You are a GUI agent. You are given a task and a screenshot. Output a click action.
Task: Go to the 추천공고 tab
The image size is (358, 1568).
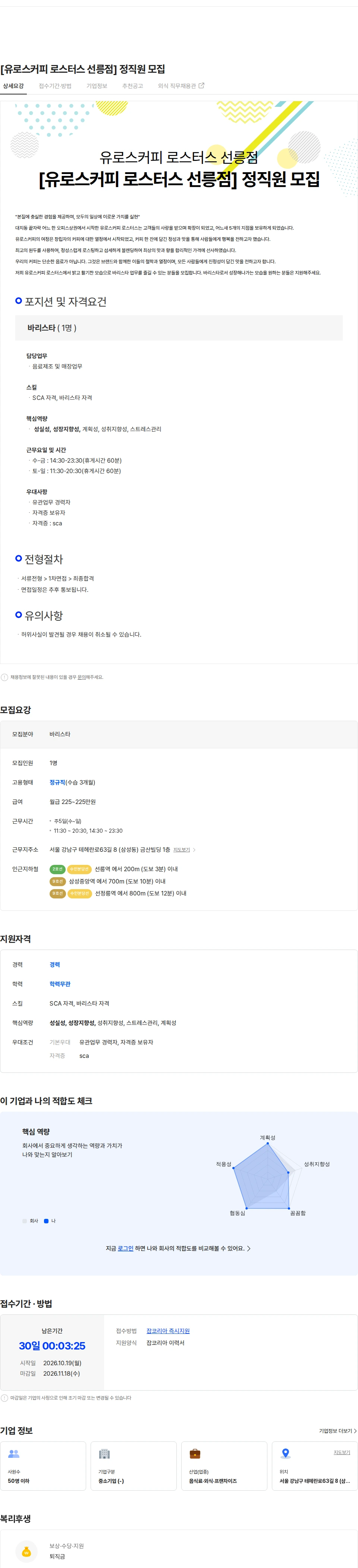coord(132,86)
